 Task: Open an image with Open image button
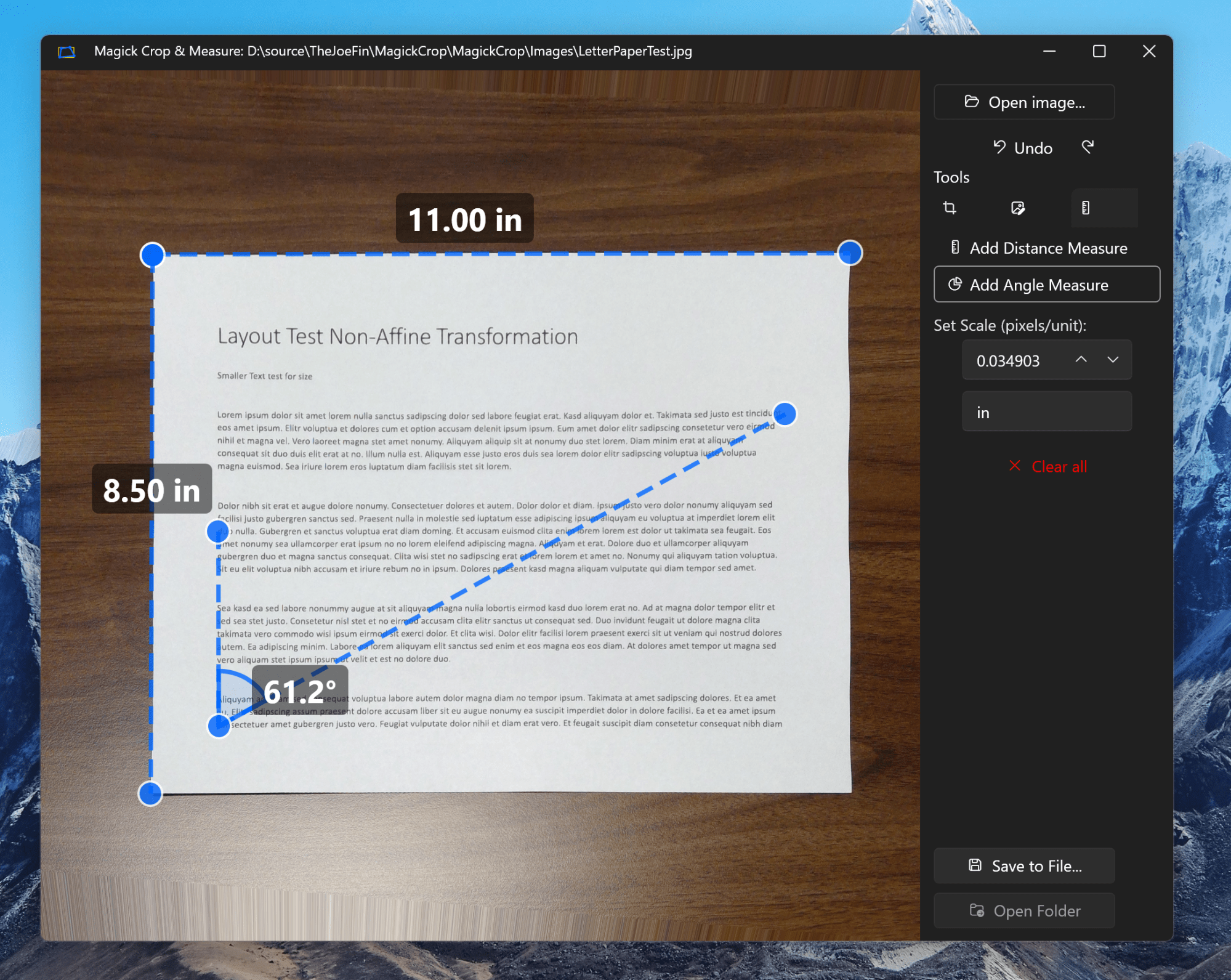(x=1024, y=102)
